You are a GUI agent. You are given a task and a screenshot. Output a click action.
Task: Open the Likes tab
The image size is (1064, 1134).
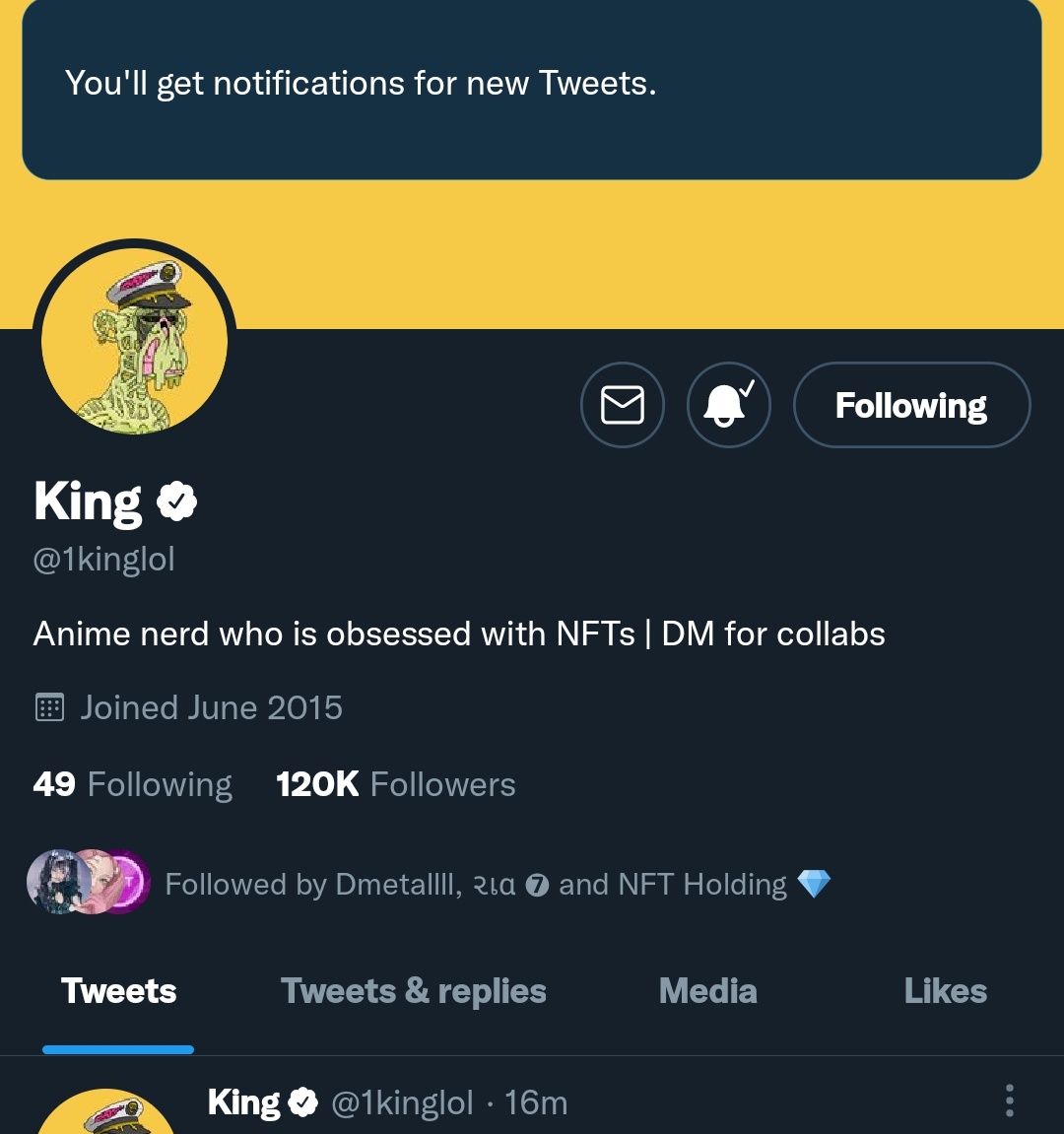pyautogui.click(x=946, y=991)
